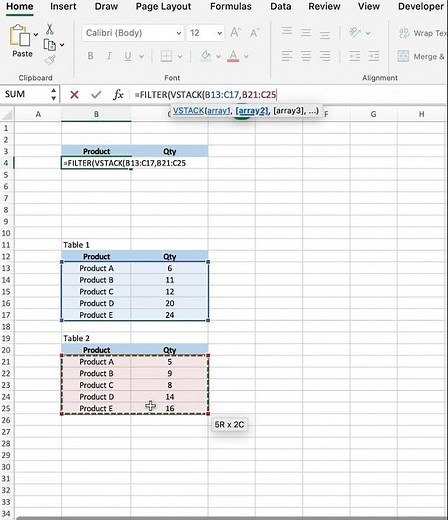
Task: Increase the cell indent
Action: point(374,56)
